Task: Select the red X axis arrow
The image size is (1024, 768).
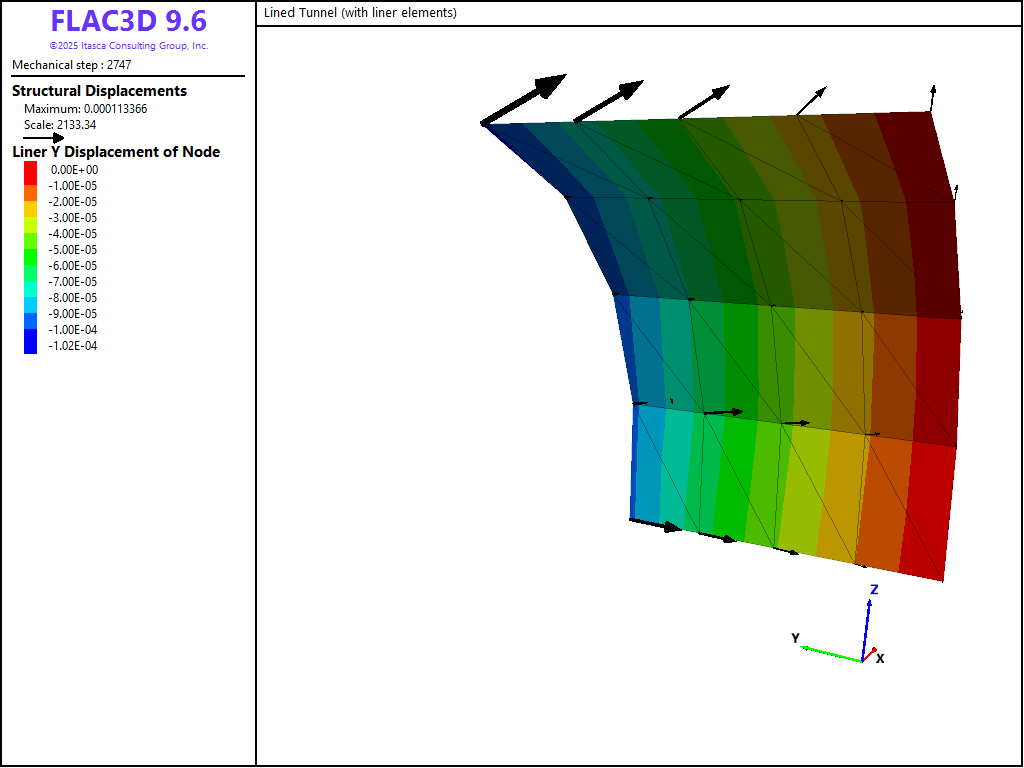Action: (x=869, y=657)
